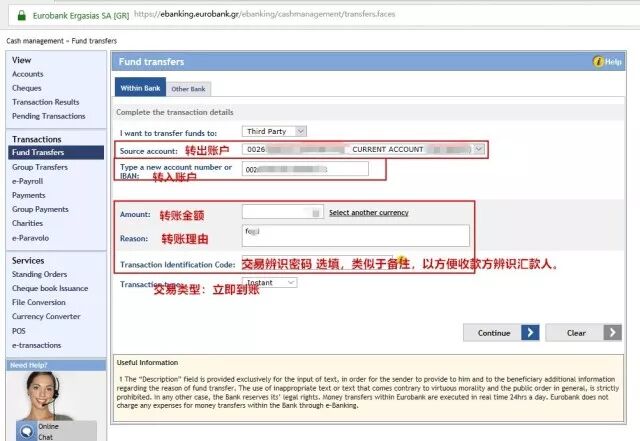Click the Clear arrow icon

pyautogui.click(x=613, y=332)
